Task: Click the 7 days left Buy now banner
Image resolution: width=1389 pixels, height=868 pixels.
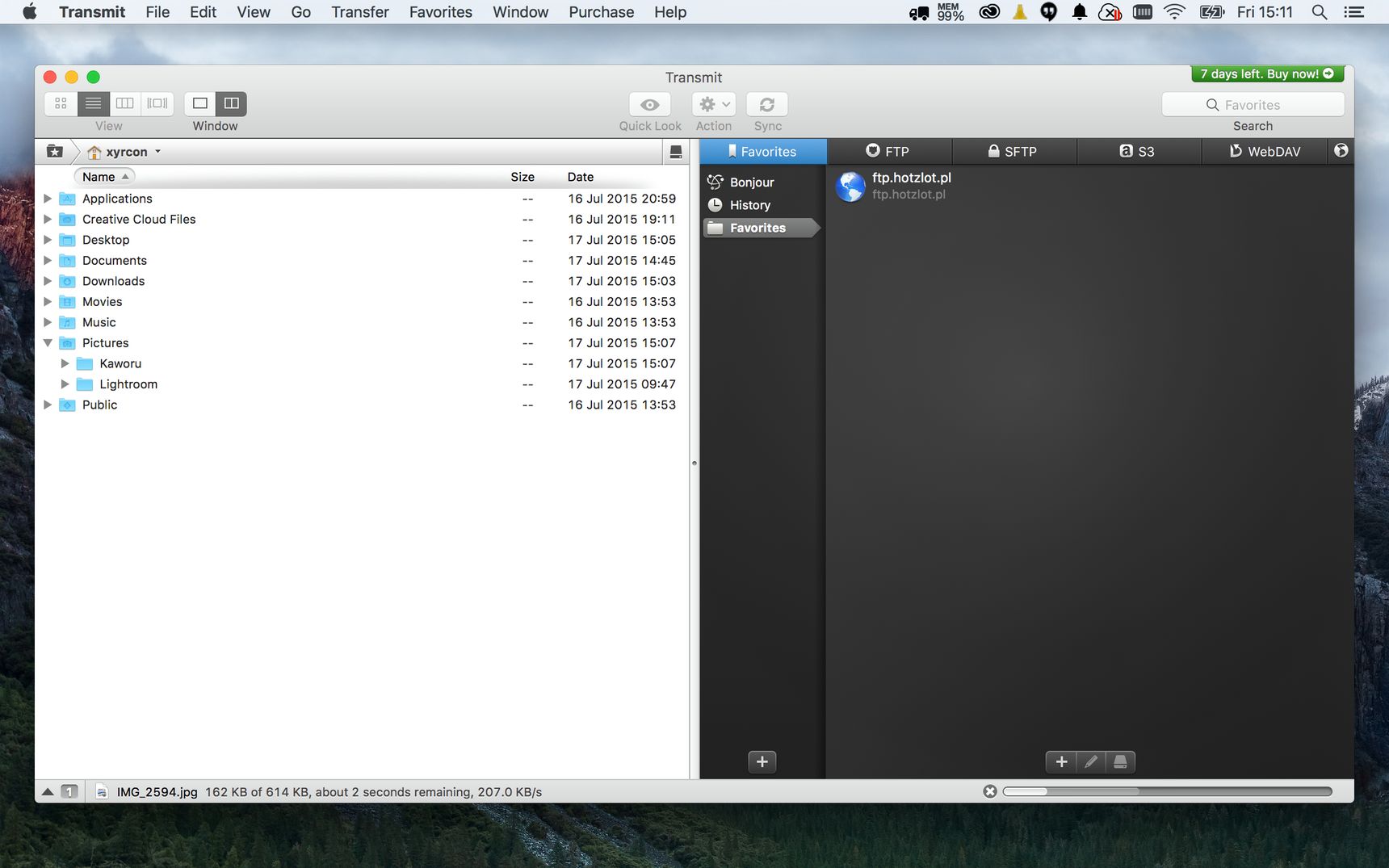Action: (x=1268, y=73)
